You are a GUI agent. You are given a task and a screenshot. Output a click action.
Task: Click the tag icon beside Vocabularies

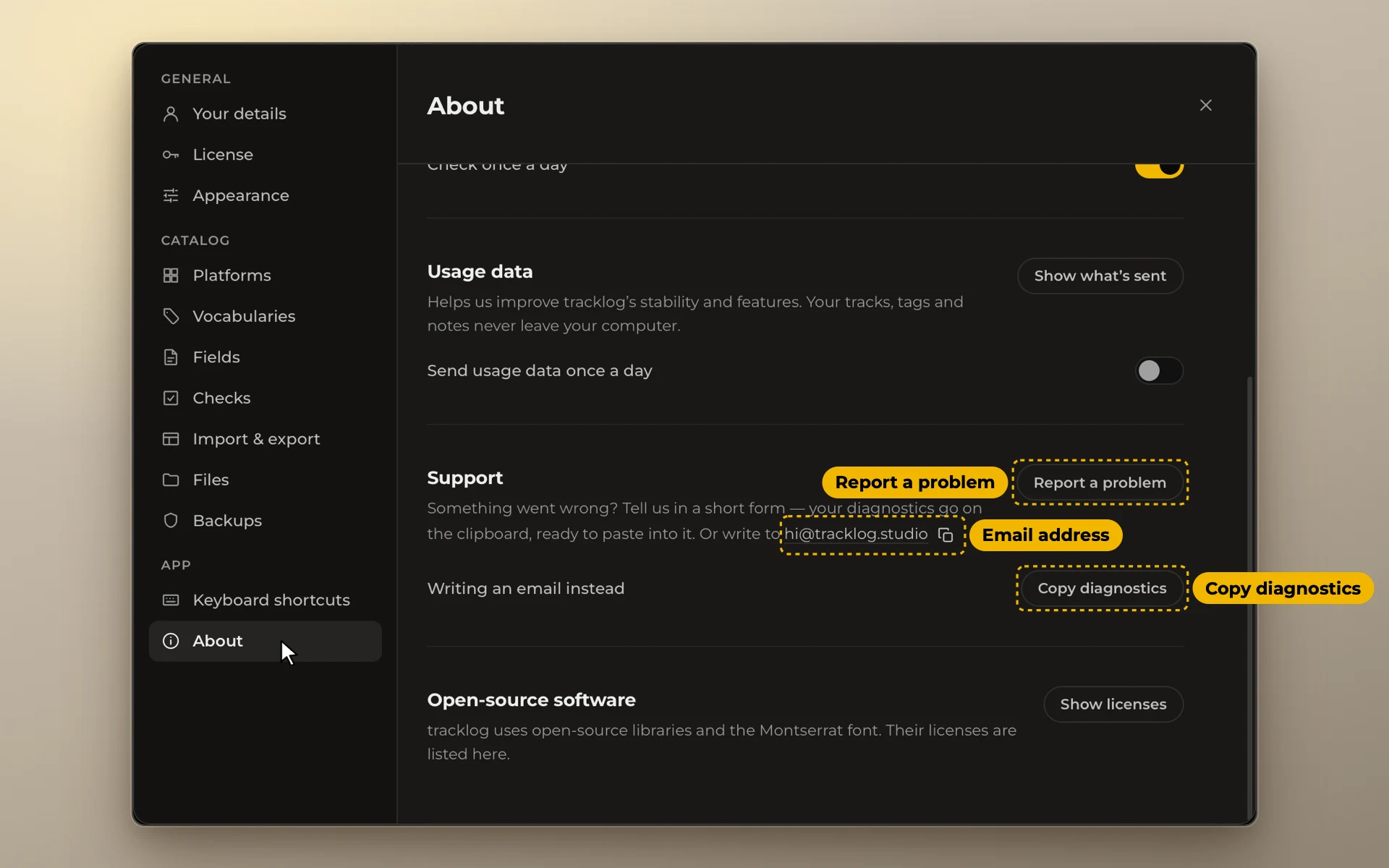pos(171,316)
